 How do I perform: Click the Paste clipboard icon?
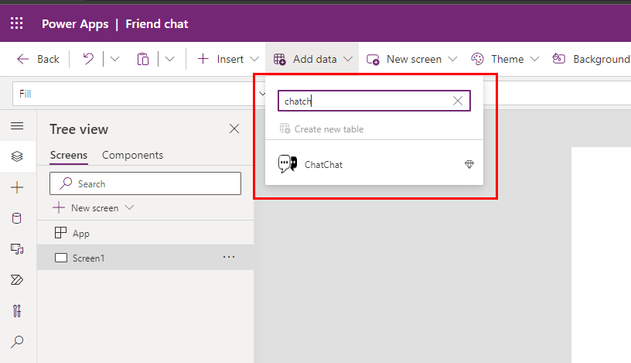pos(143,59)
